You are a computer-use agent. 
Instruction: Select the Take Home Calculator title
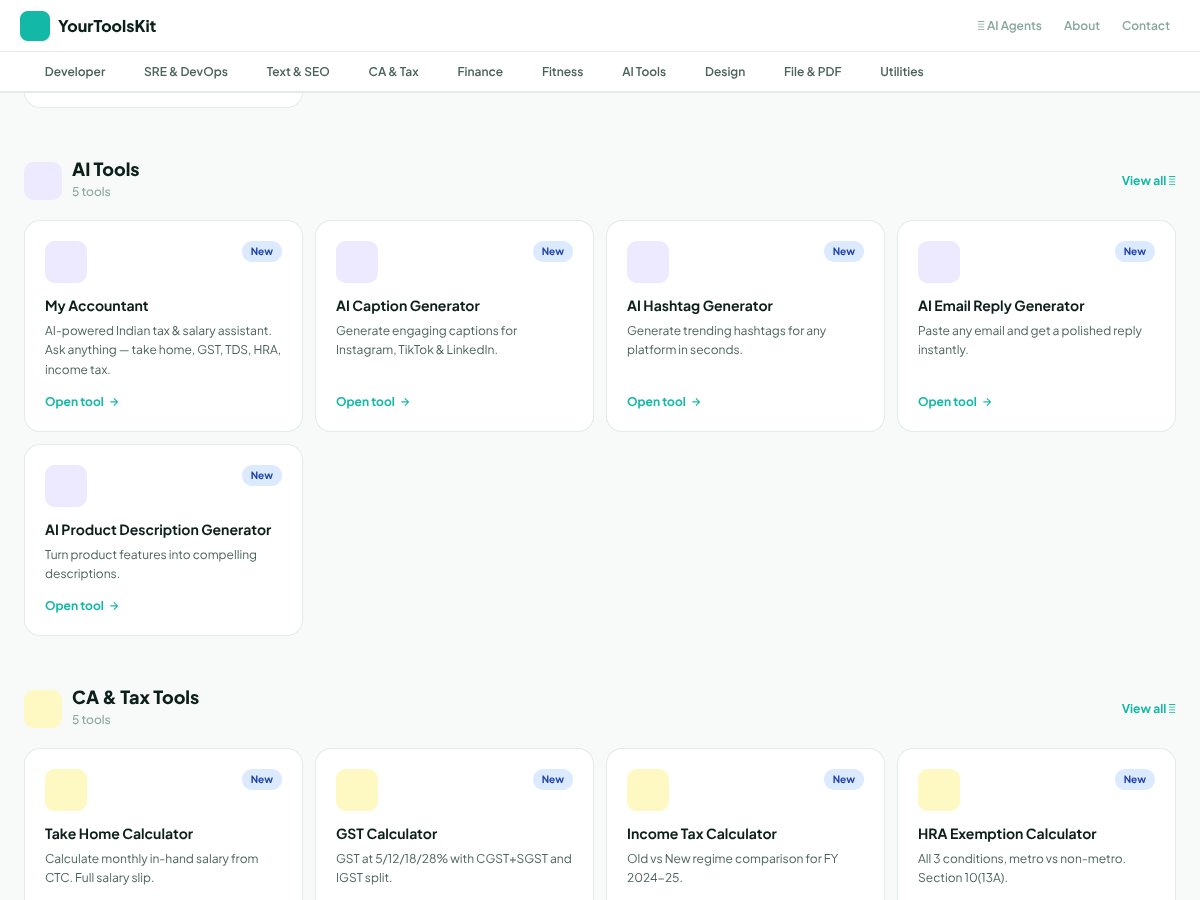(119, 834)
